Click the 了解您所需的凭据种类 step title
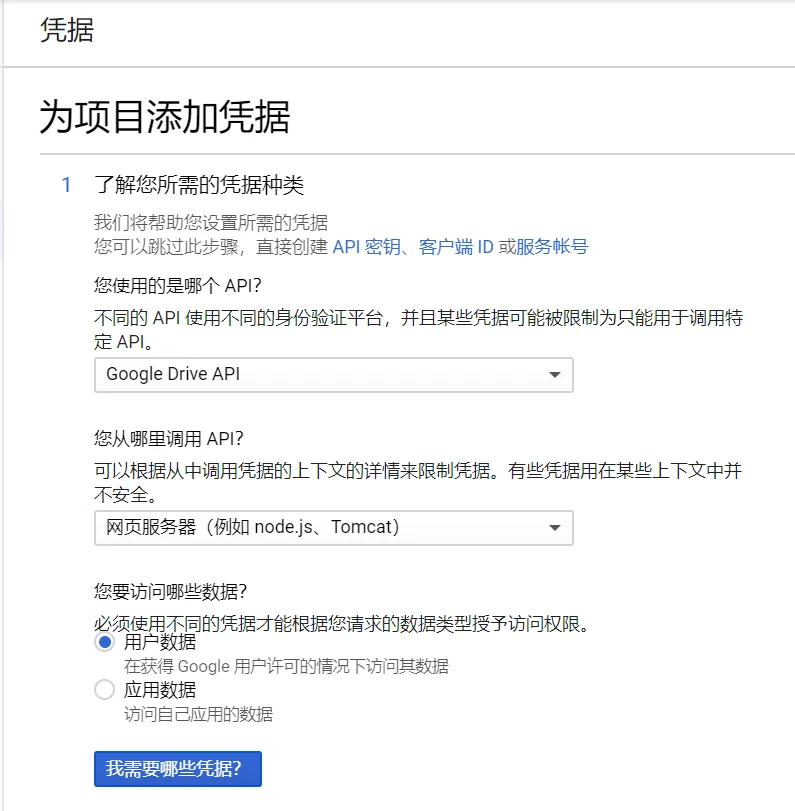795x811 pixels. click(x=198, y=185)
